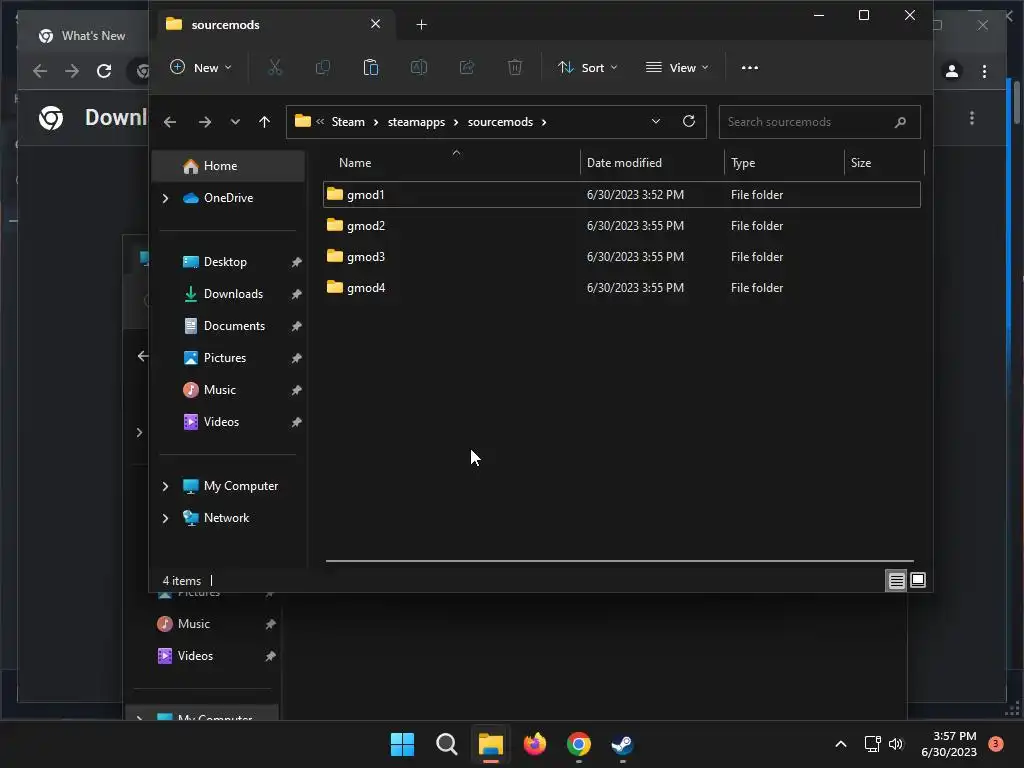The image size is (1024, 768).
Task: Click Steam in breadcrumb path
Action: tap(348, 122)
